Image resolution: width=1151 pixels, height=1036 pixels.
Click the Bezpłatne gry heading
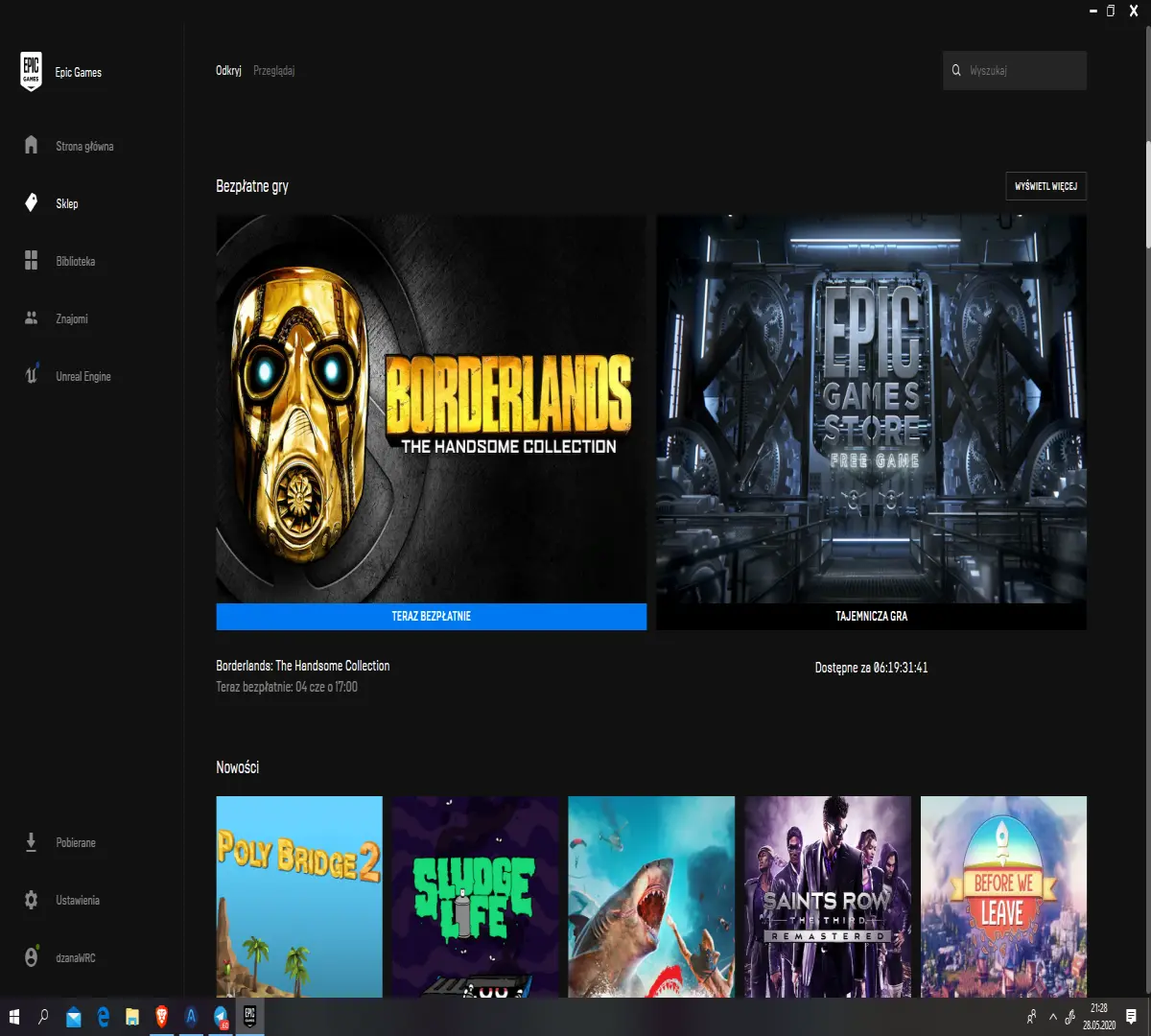pyautogui.click(x=252, y=186)
